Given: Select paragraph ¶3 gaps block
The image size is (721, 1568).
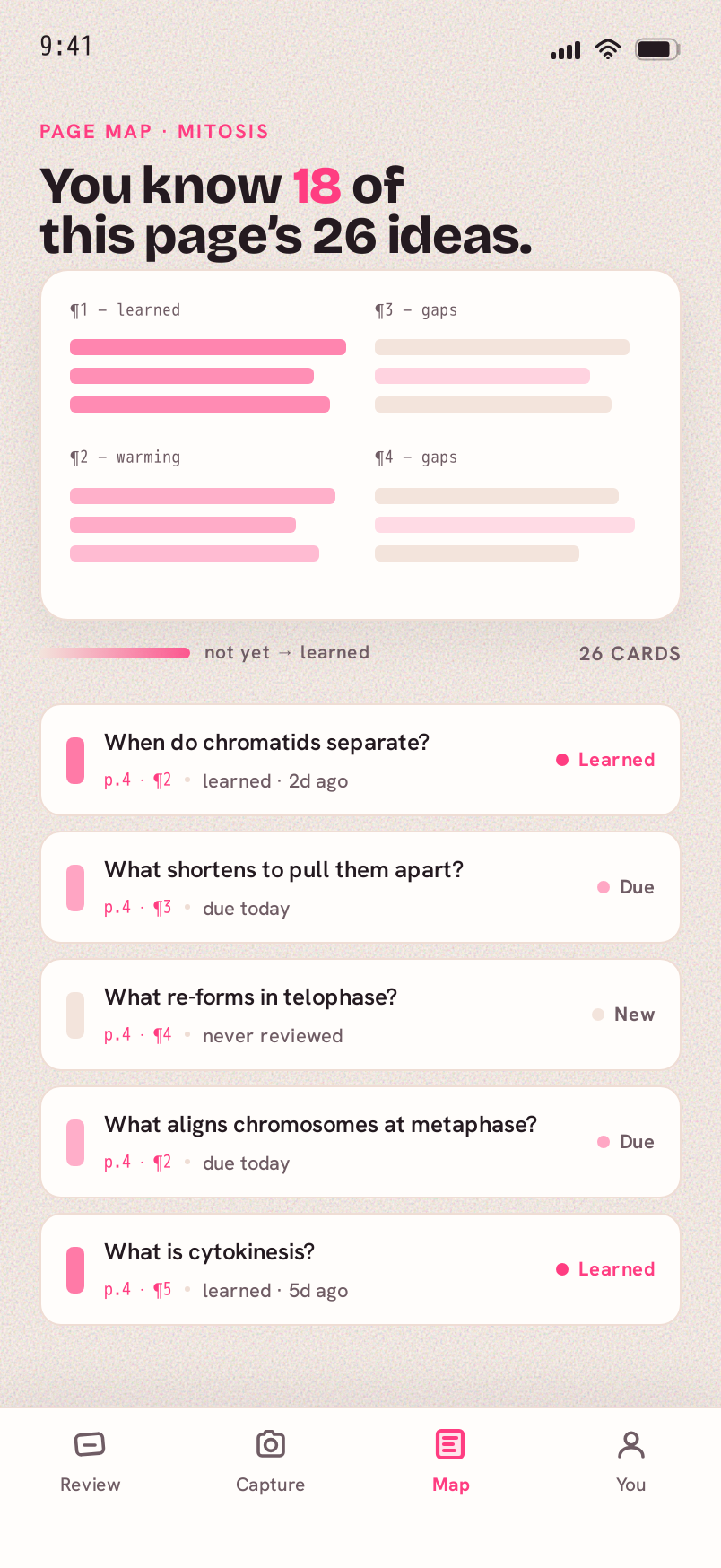Looking at the screenshot, I should pos(502,357).
